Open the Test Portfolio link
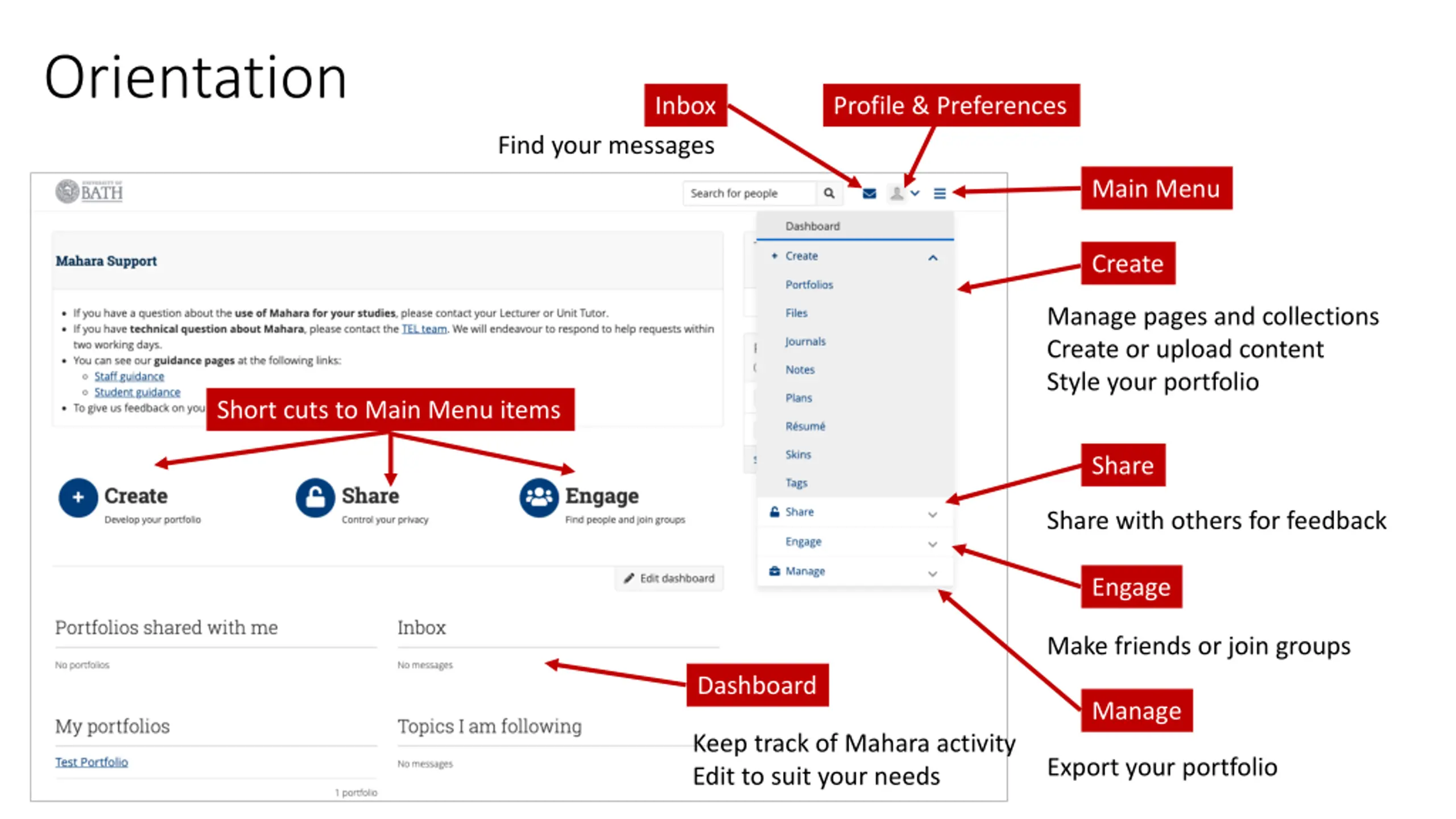 (91, 762)
